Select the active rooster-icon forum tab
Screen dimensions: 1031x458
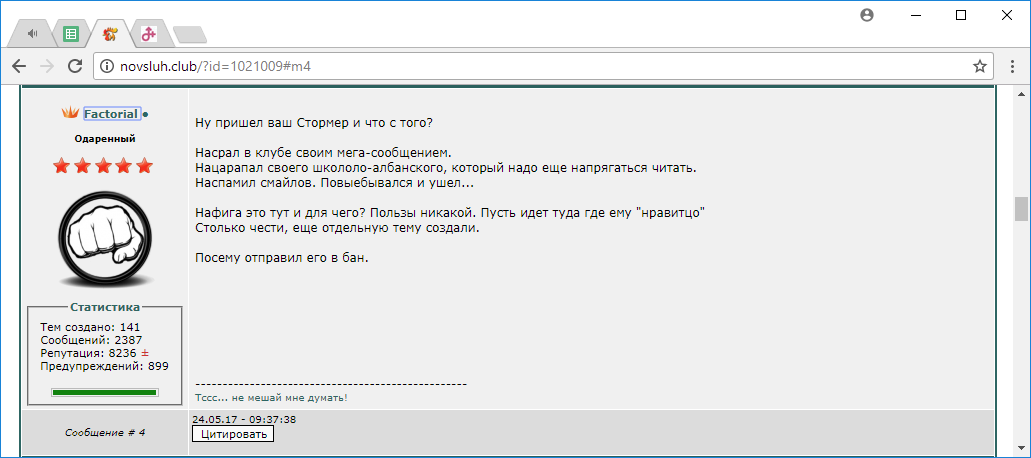click(109, 34)
